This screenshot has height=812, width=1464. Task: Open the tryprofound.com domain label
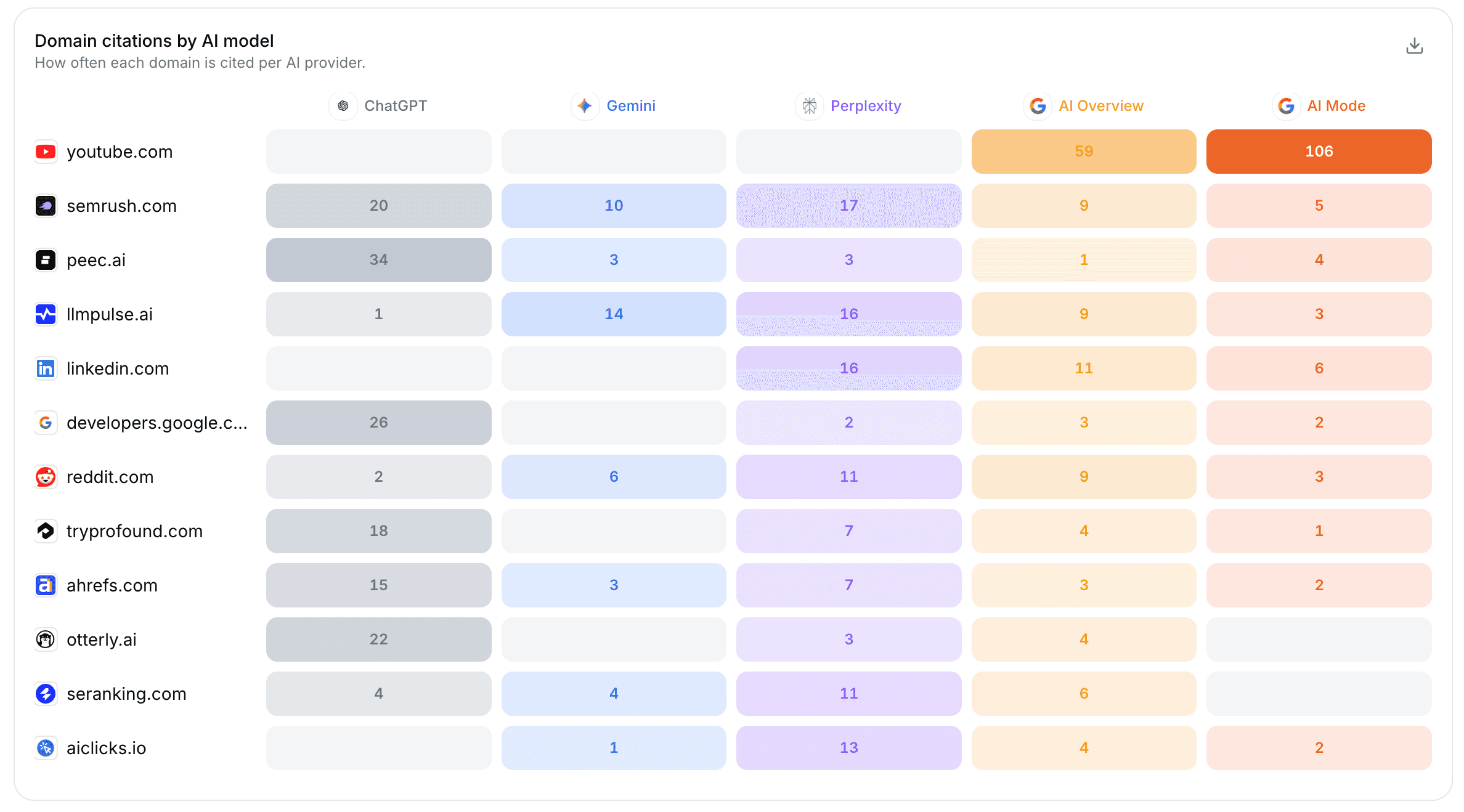(134, 531)
